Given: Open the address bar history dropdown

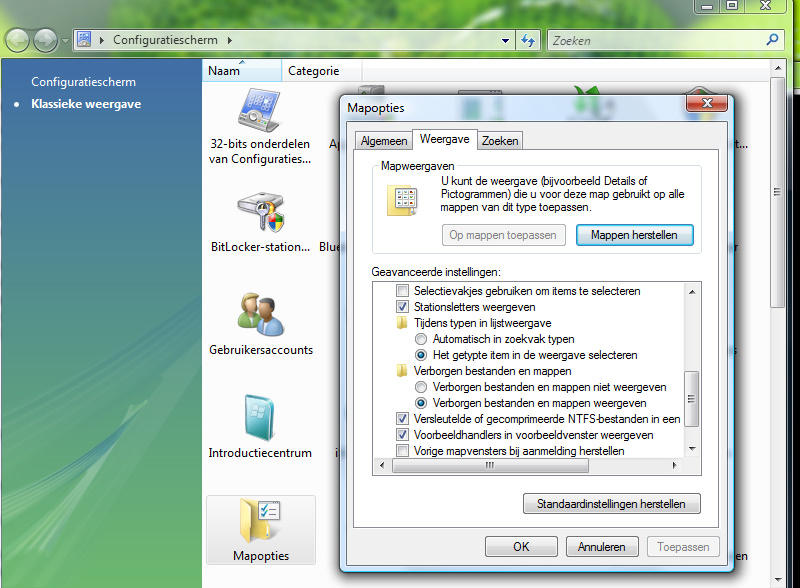Looking at the screenshot, I should click(505, 40).
